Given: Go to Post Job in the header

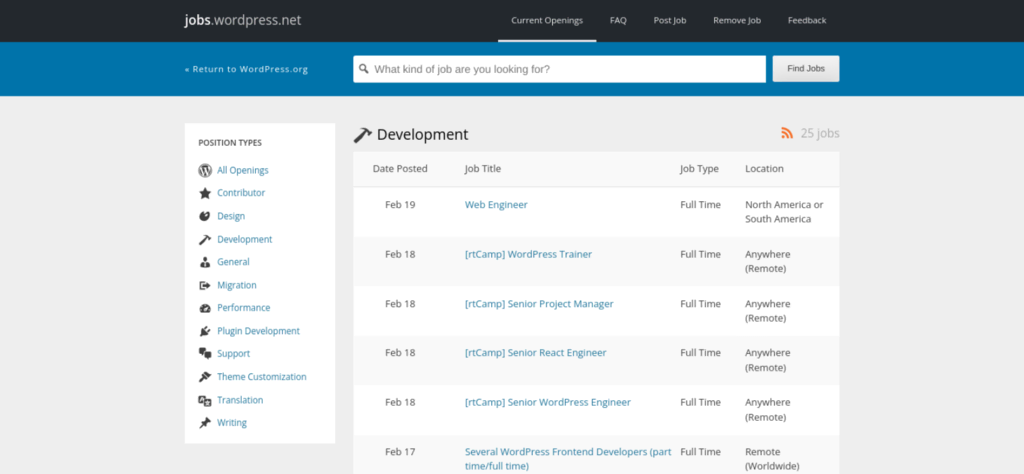Looking at the screenshot, I should point(669,20).
